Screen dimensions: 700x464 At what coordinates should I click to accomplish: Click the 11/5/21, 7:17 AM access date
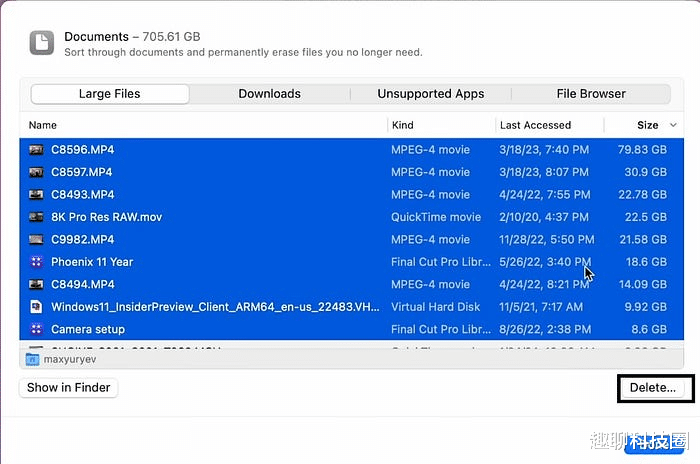tap(541, 307)
